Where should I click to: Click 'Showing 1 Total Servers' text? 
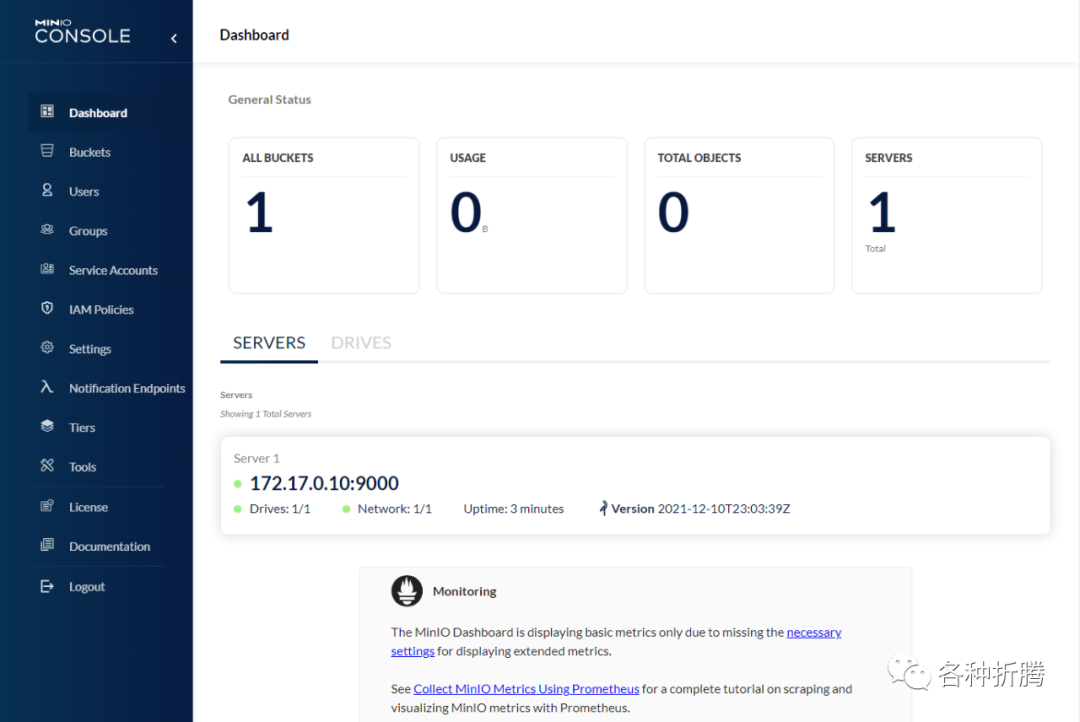[266, 414]
